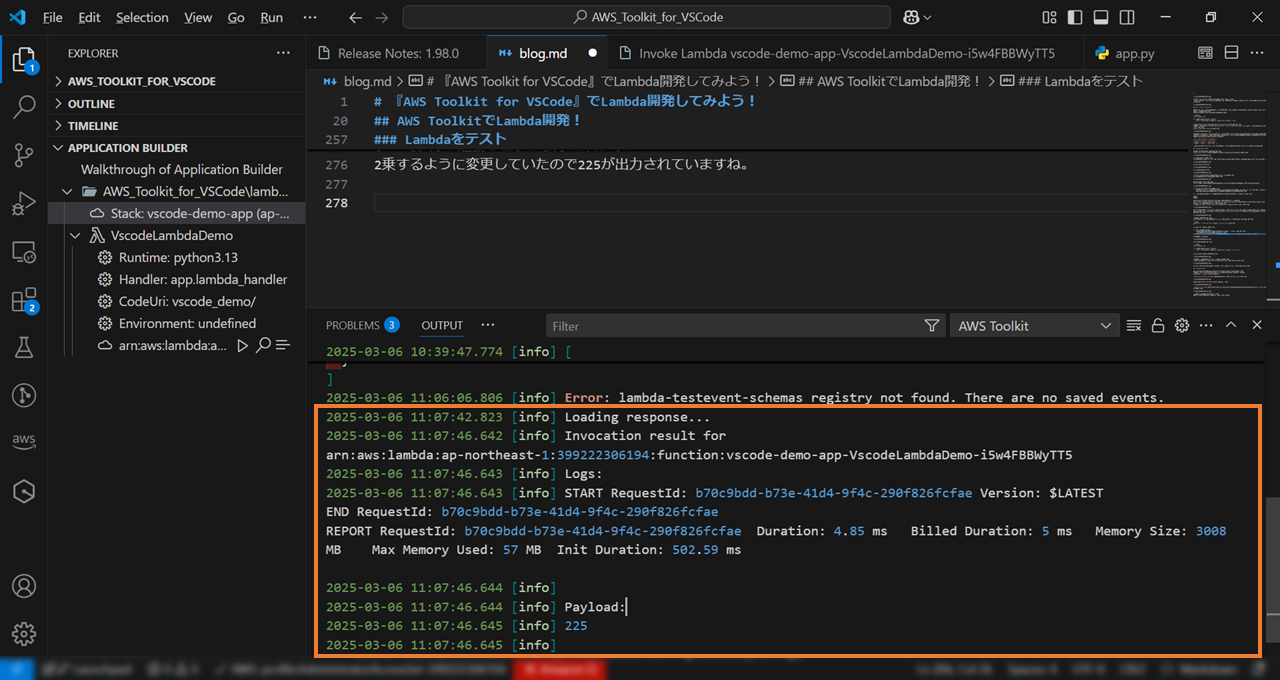Maximize the panel with the chevron
The width and height of the screenshot is (1280, 680).
click(x=1231, y=325)
